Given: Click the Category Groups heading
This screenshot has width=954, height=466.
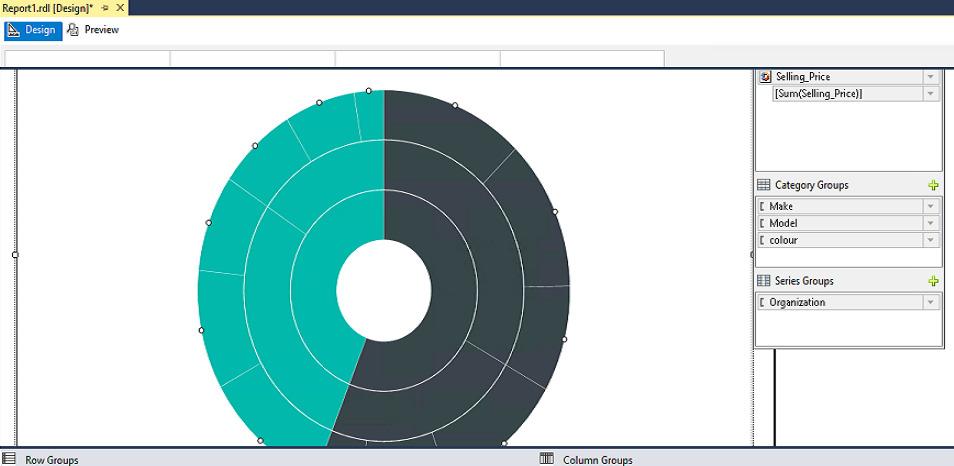Looking at the screenshot, I should (x=812, y=185).
